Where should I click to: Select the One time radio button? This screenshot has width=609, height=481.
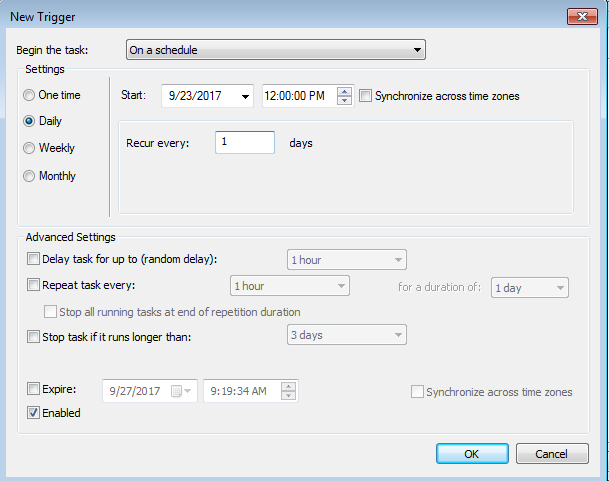click(x=29, y=95)
